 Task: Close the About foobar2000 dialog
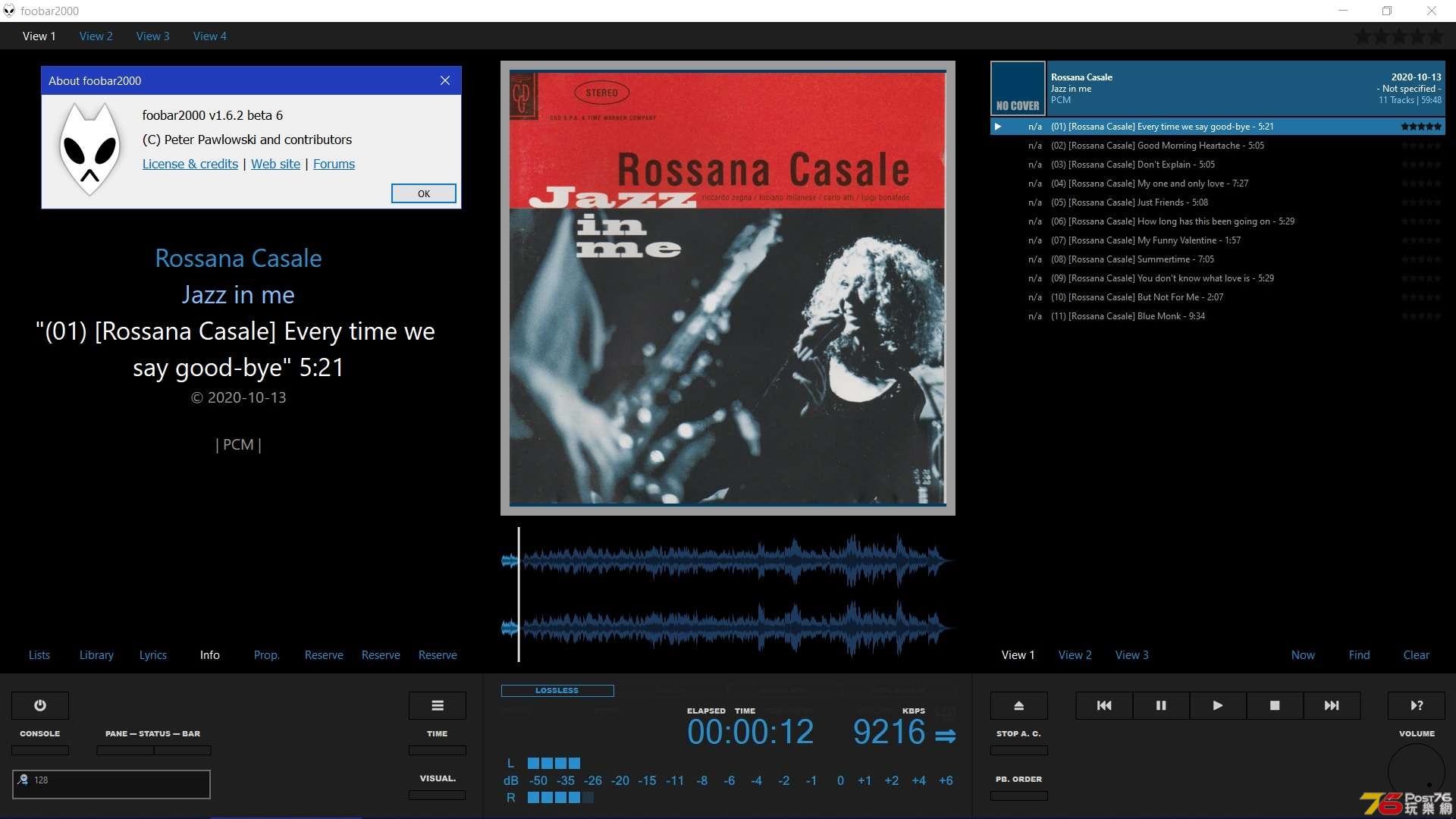click(x=445, y=80)
